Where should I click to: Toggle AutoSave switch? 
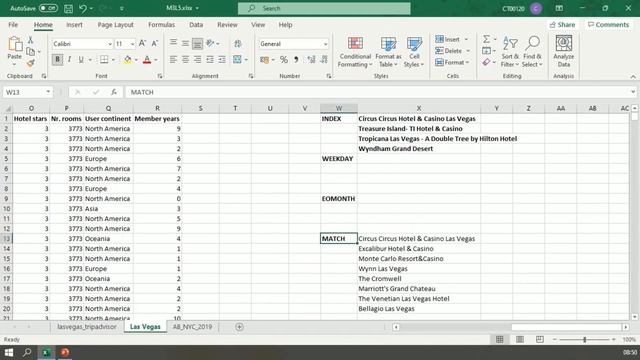[x=48, y=8]
